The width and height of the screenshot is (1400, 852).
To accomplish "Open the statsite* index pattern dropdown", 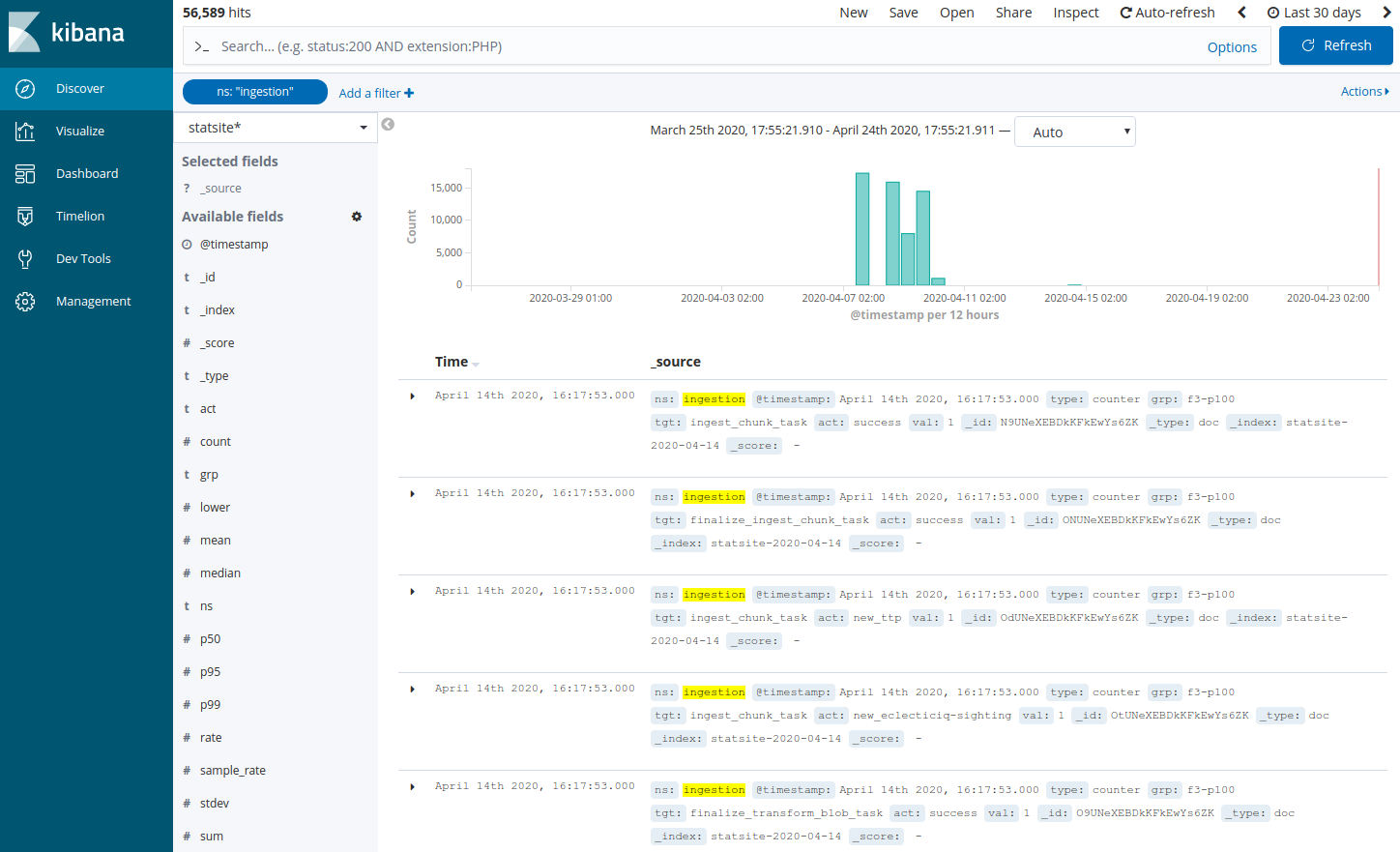I will (276, 128).
